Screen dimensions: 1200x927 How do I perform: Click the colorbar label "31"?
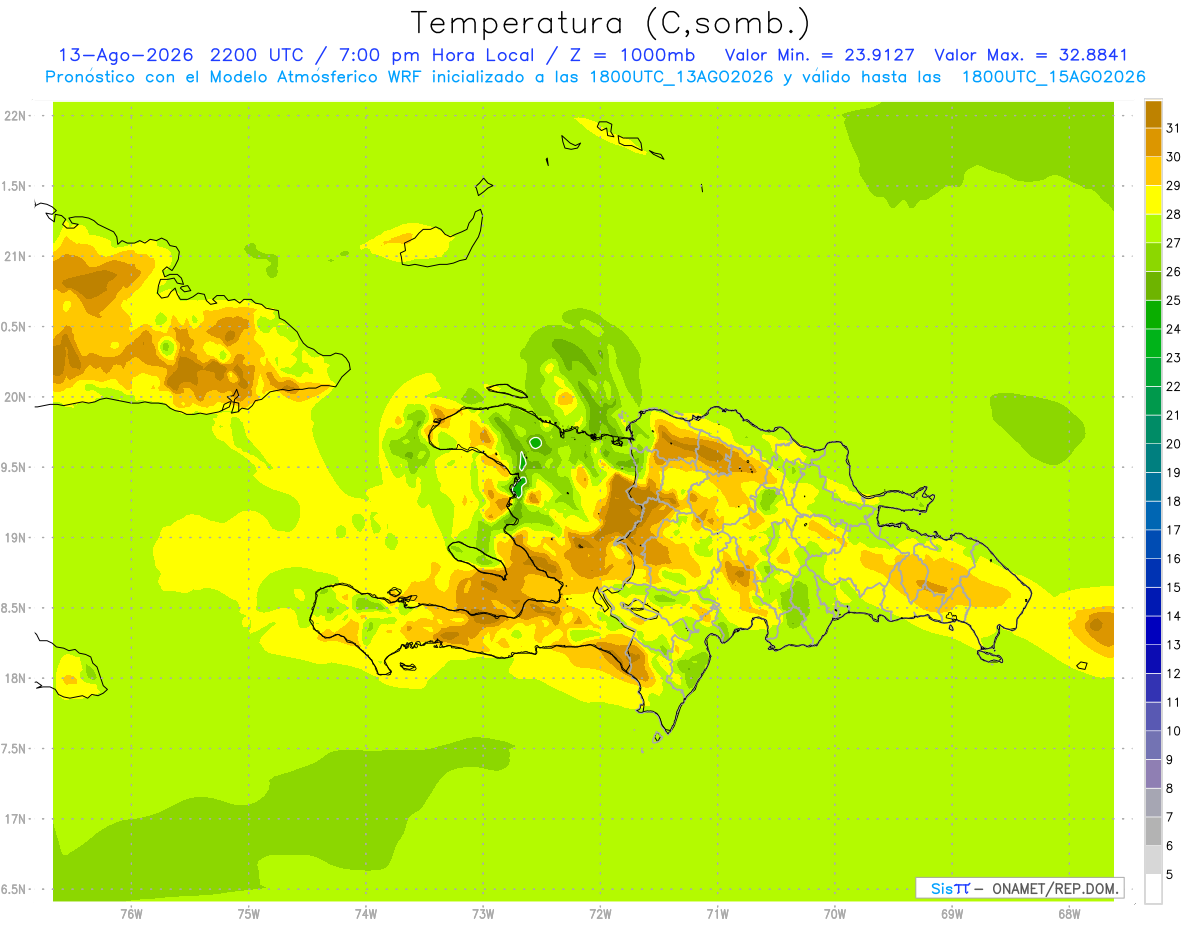[1174, 128]
